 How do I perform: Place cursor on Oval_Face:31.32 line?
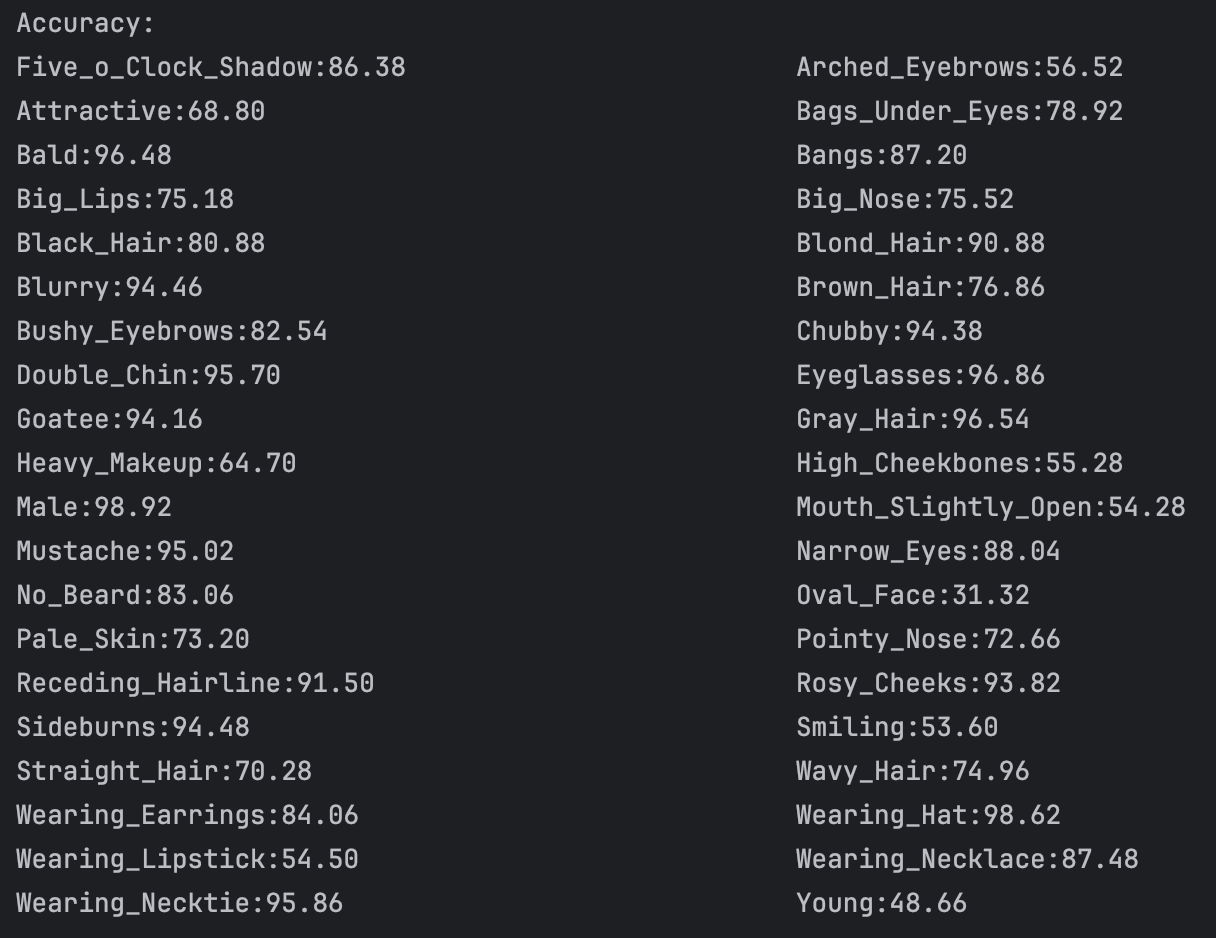912,596
